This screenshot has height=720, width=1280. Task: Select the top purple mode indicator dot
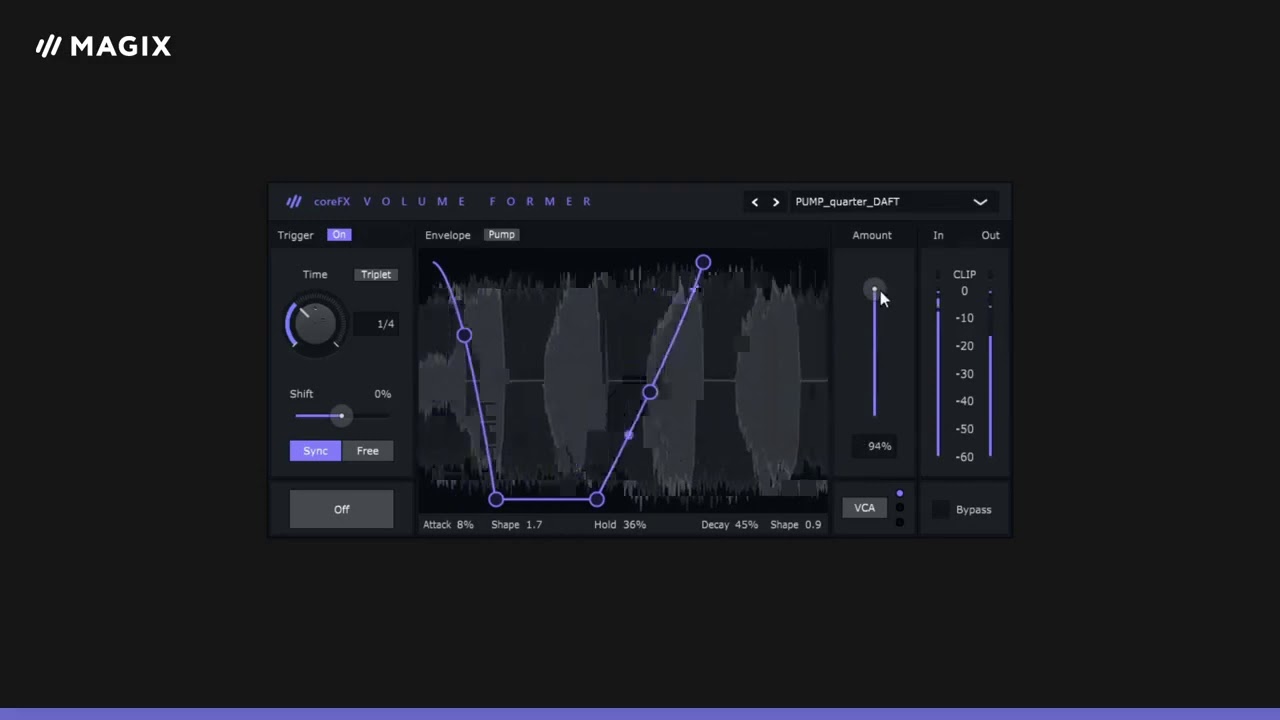pos(900,494)
